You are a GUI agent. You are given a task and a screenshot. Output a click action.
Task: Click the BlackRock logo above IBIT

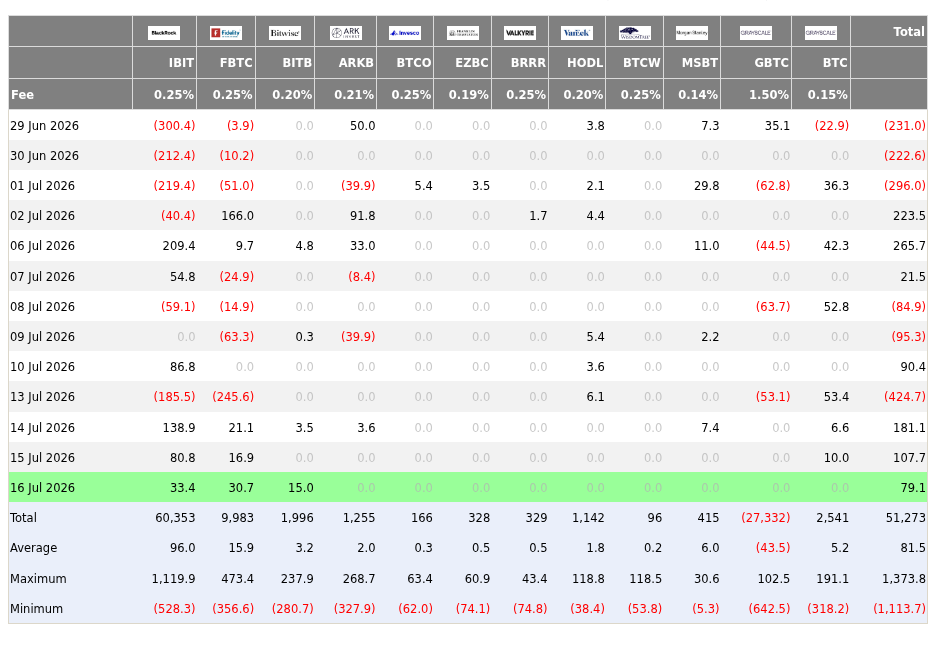pyautogui.click(x=164, y=32)
